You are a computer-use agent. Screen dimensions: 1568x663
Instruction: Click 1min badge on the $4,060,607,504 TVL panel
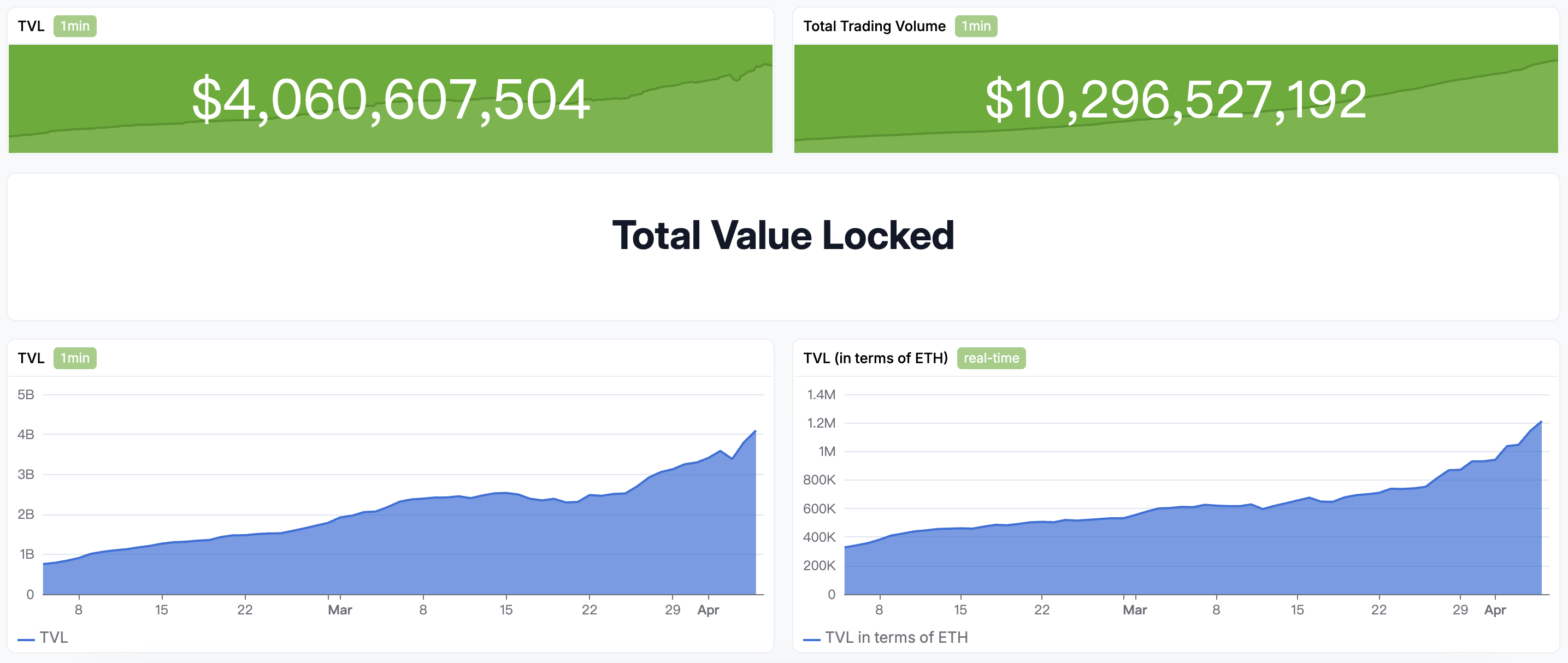coord(75,26)
